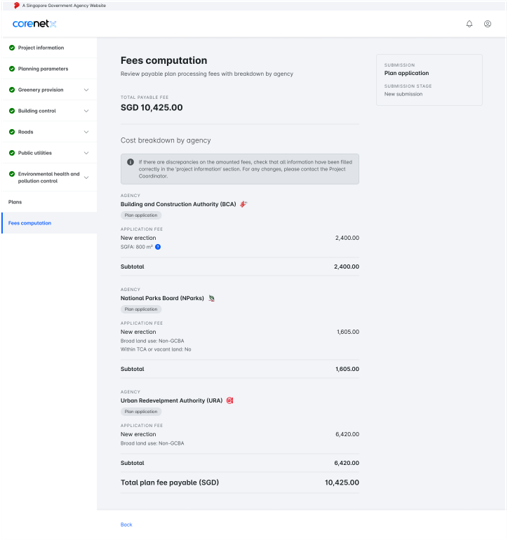The height and width of the screenshot is (540, 508).
Task: Click the green check beside Roads
Action: (x=12, y=132)
